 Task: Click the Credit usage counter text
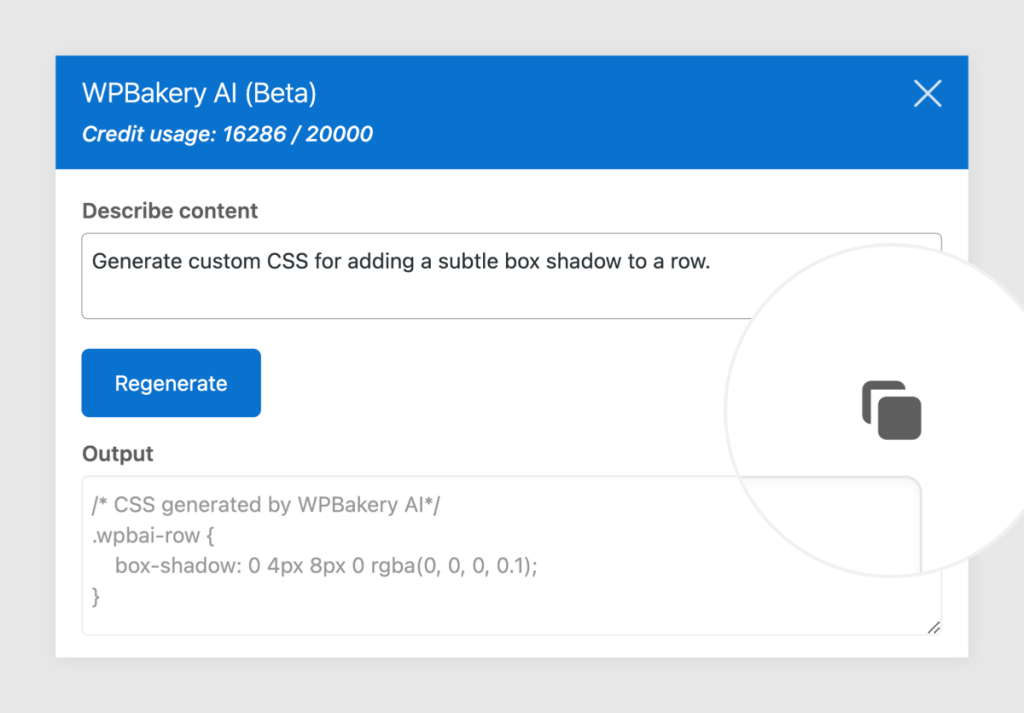click(227, 134)
